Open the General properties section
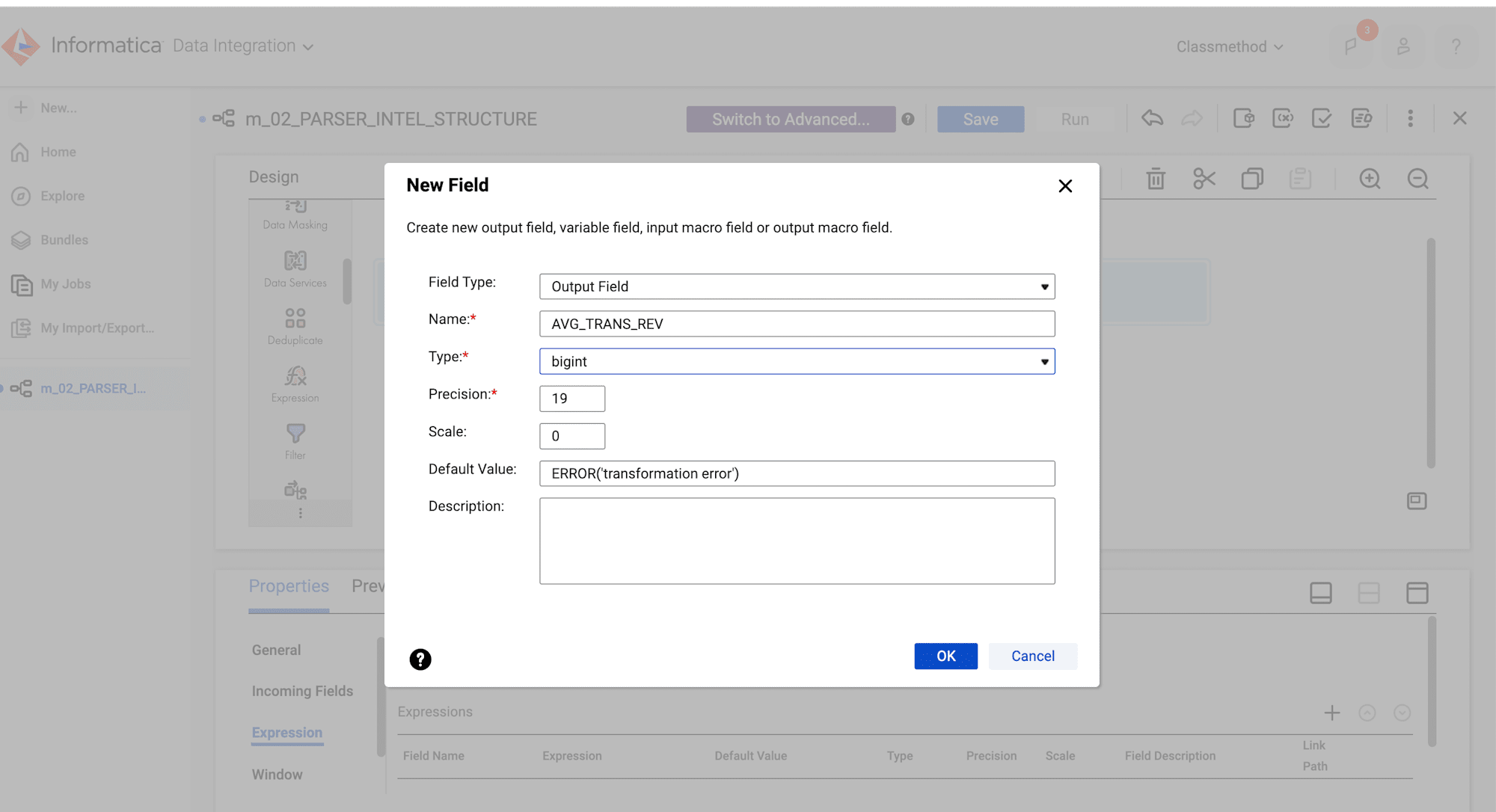The image size is (1496, 812). point(276,650)
